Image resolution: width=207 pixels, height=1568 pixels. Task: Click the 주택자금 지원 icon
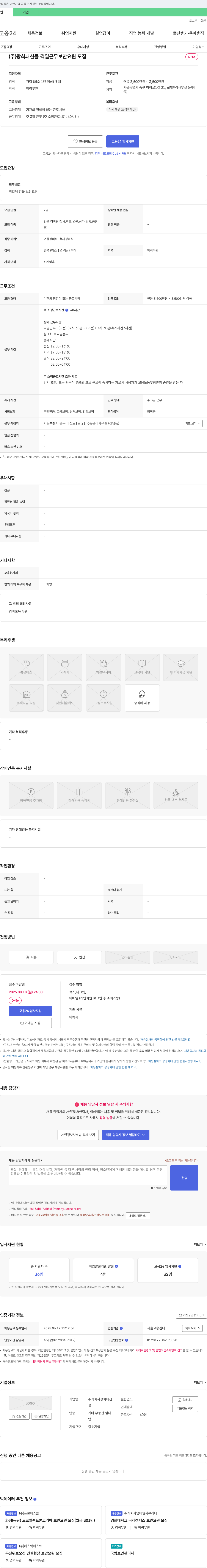[26, 698]
